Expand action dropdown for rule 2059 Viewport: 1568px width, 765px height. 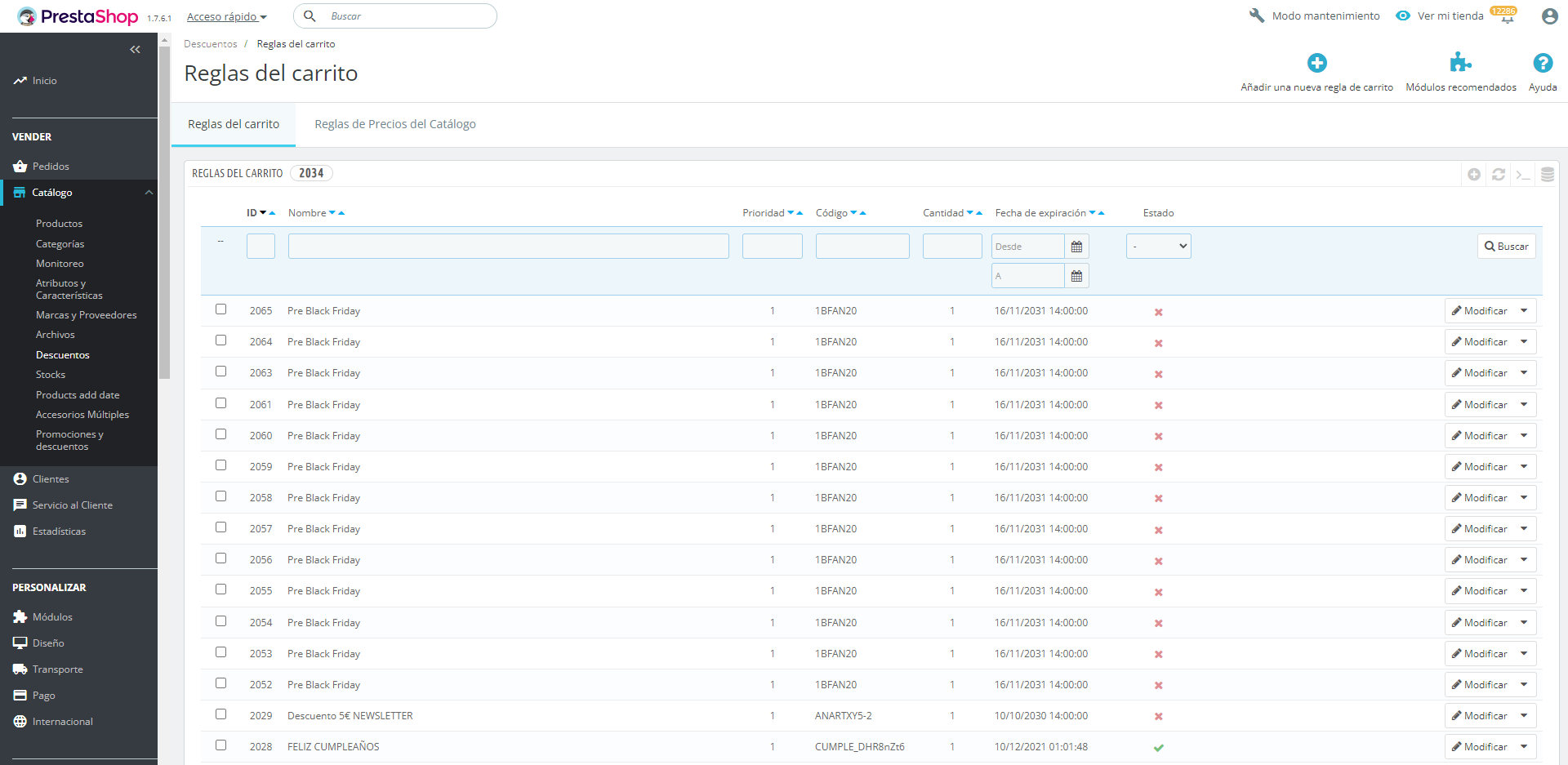(1524, 467)
